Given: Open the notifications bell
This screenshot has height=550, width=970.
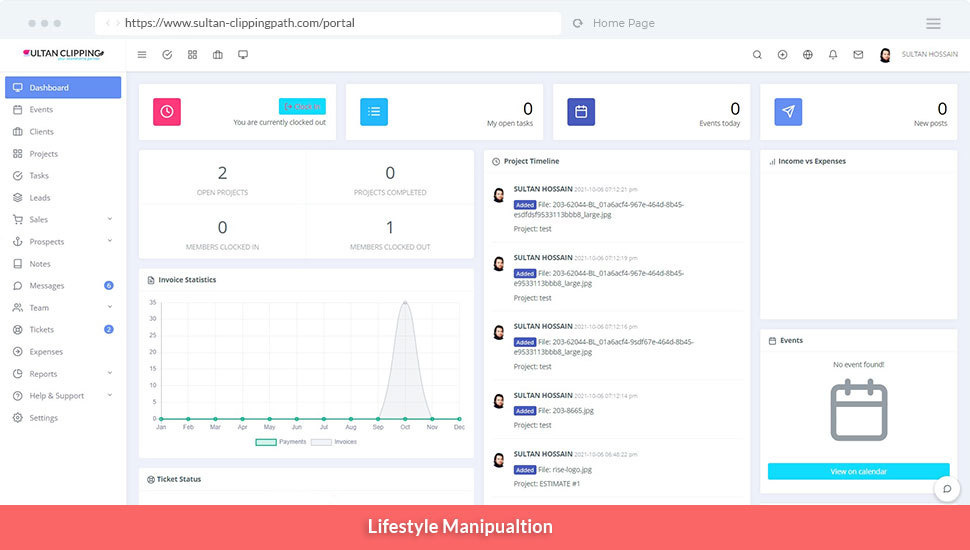Looking at the screenshot, I should [x=833, y=54].
